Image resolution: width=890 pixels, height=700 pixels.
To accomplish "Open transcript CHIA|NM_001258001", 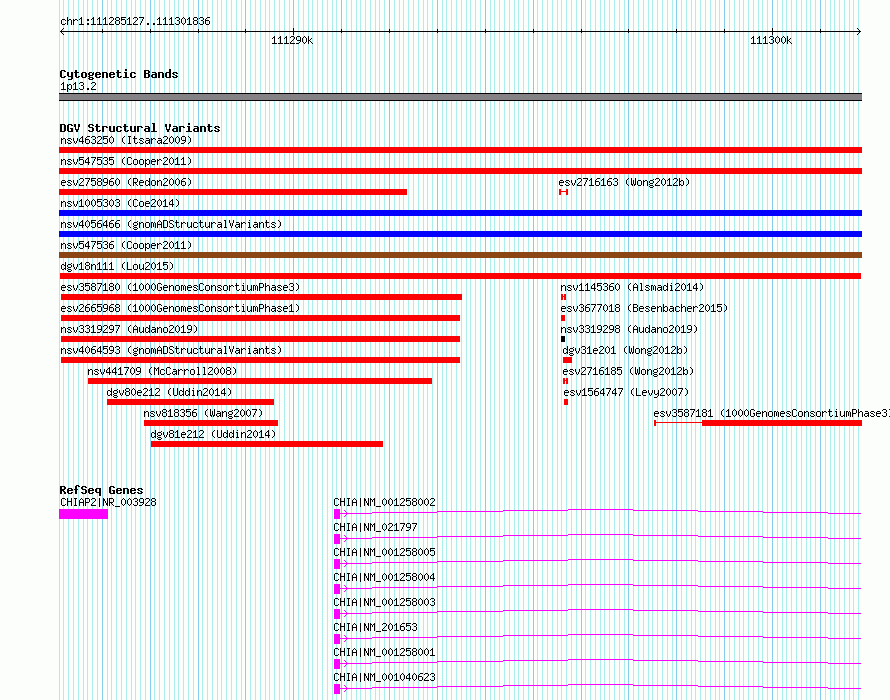I will [x=384, y=652].
